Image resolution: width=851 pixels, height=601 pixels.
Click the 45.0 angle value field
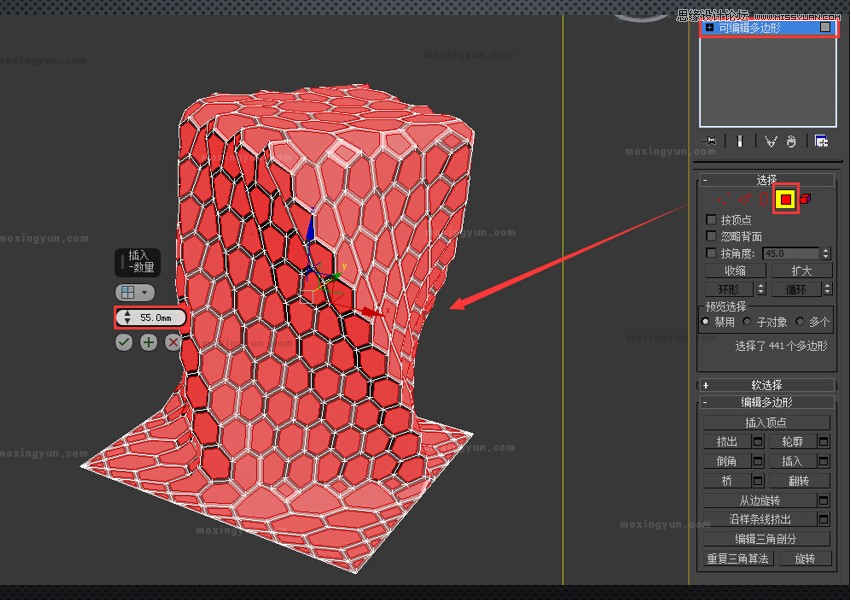(x=791, y=253)
